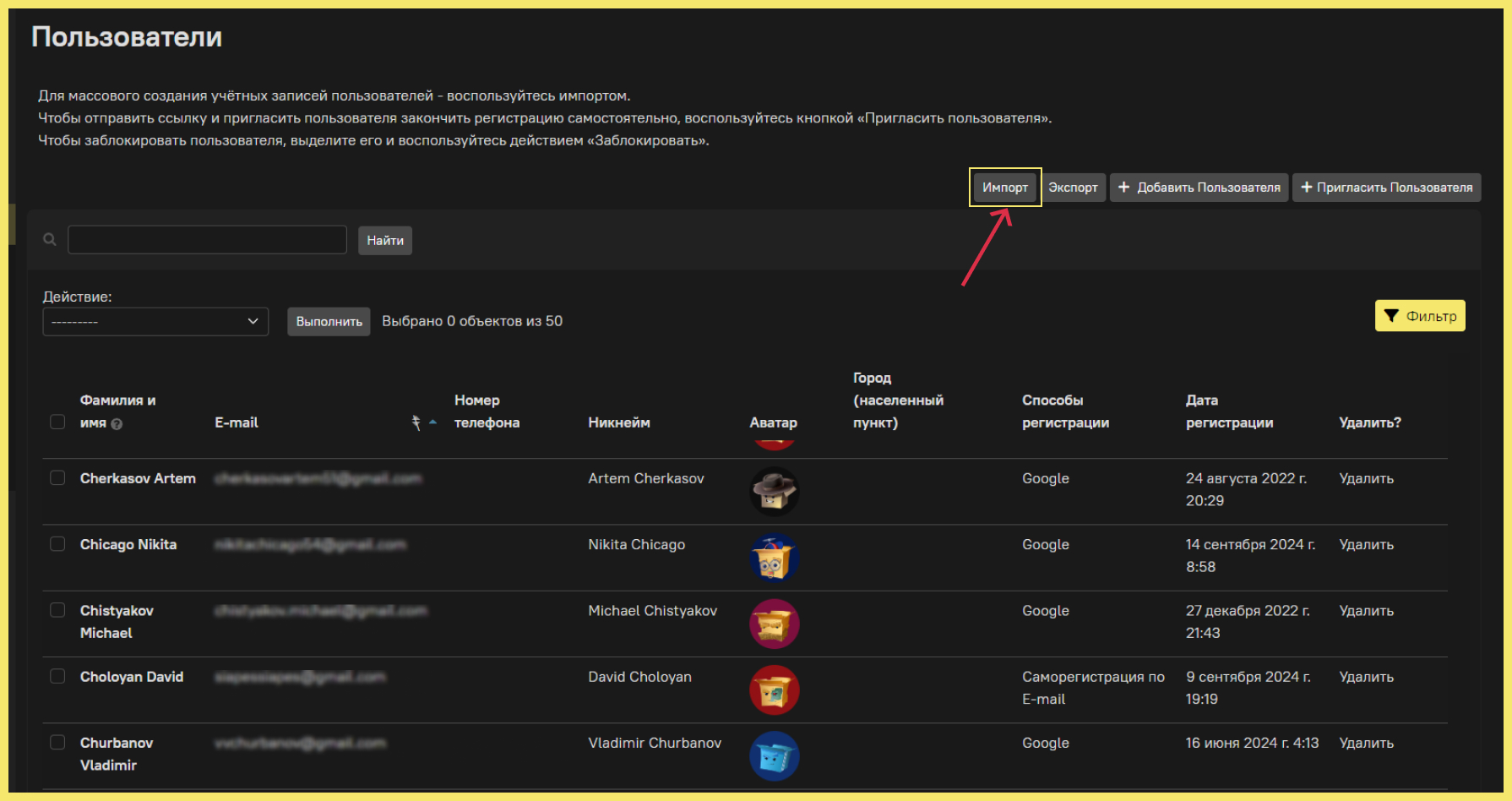
Task: Click nickname David Choloyan
Action: (x=640, y=677)
